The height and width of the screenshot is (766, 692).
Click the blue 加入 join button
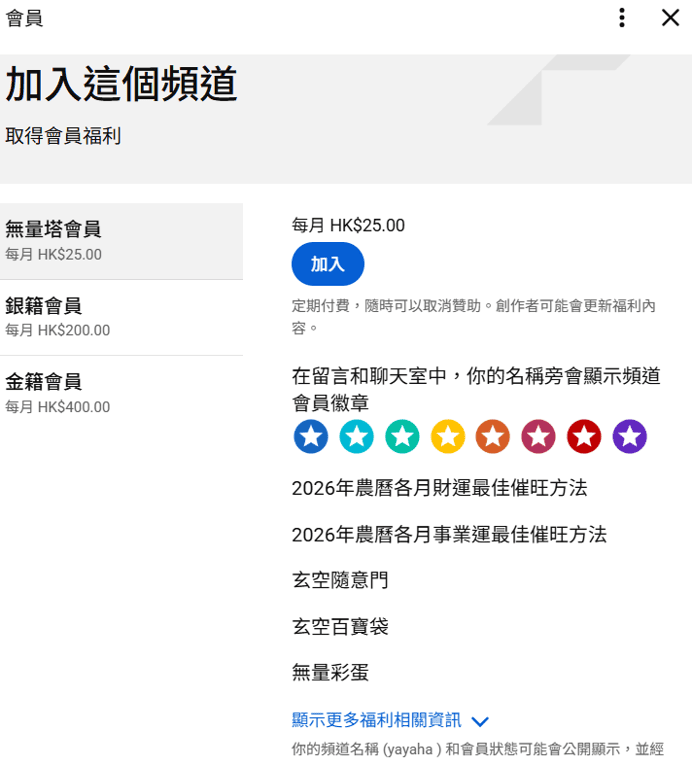(328, 264)
